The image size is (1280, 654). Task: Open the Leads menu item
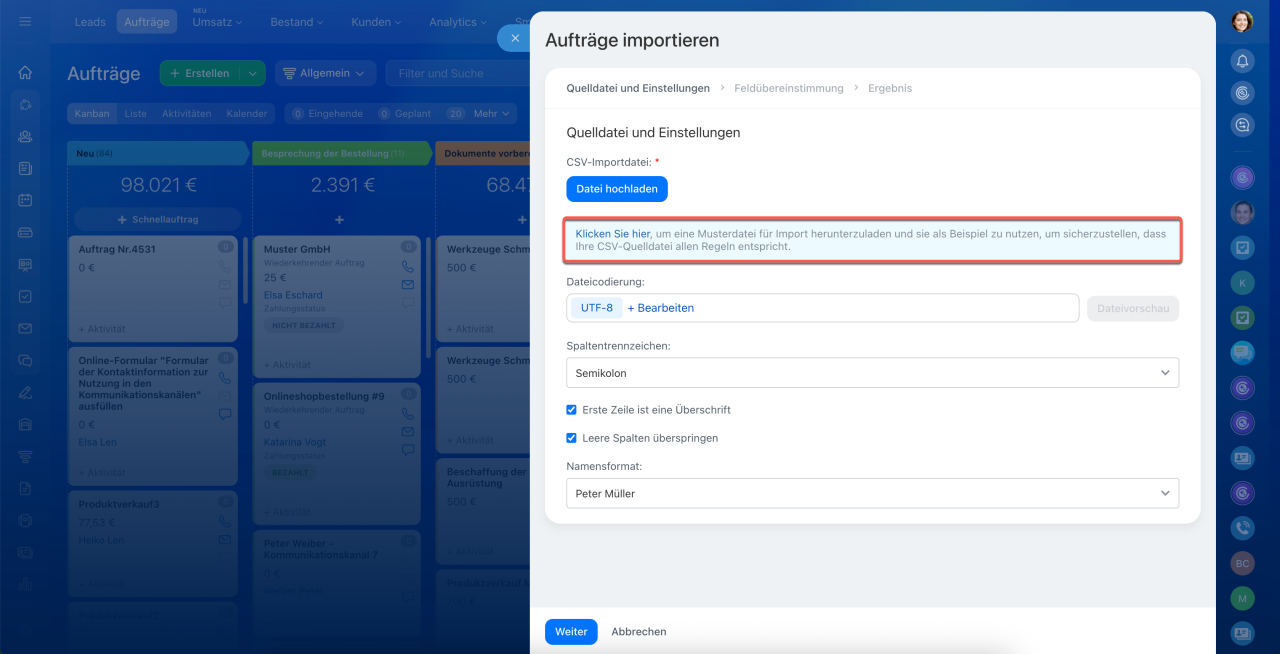click(x=90, y=22)
